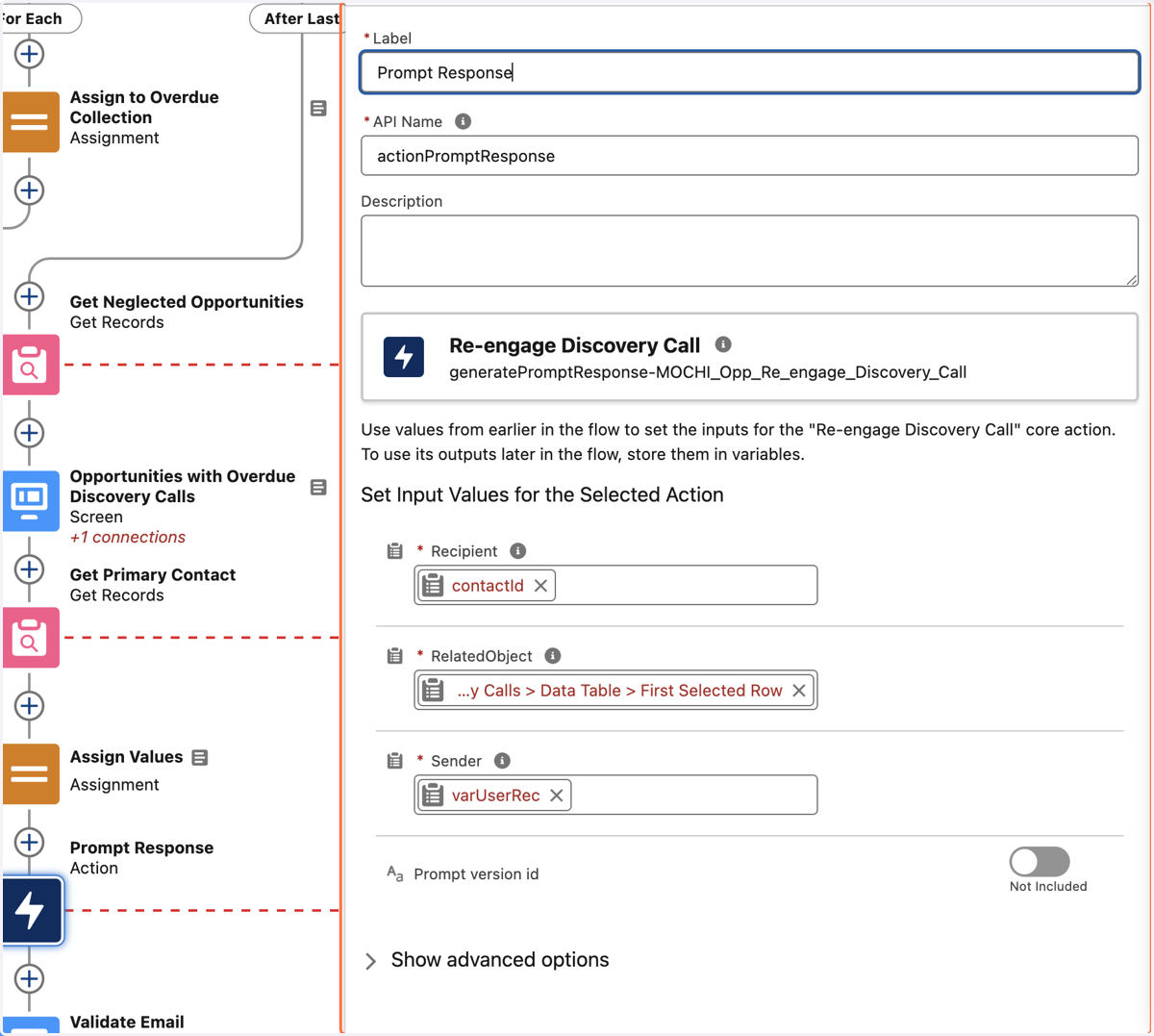This screenshot has width=1154, height=1036.
Task: Select Validate Email element label
Action: (x=127, y=1023)
